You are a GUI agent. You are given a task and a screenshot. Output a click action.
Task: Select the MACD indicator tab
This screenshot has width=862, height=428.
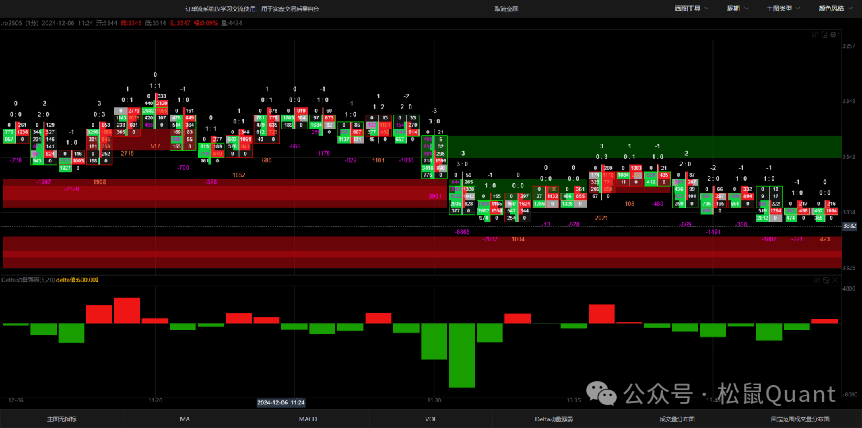pos(308,419)
